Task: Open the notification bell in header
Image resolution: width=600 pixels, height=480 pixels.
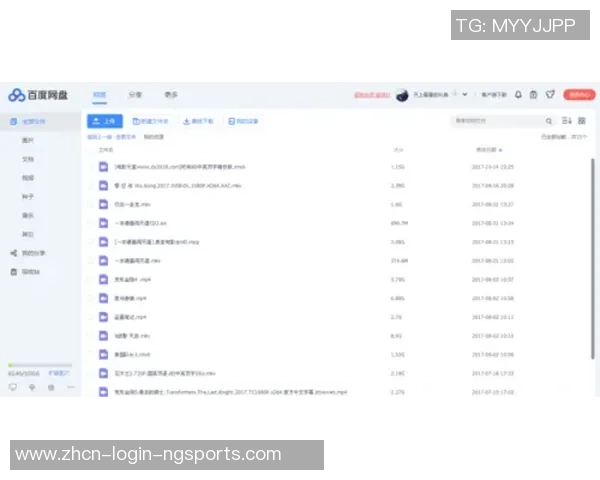Action: pos(518,95)
